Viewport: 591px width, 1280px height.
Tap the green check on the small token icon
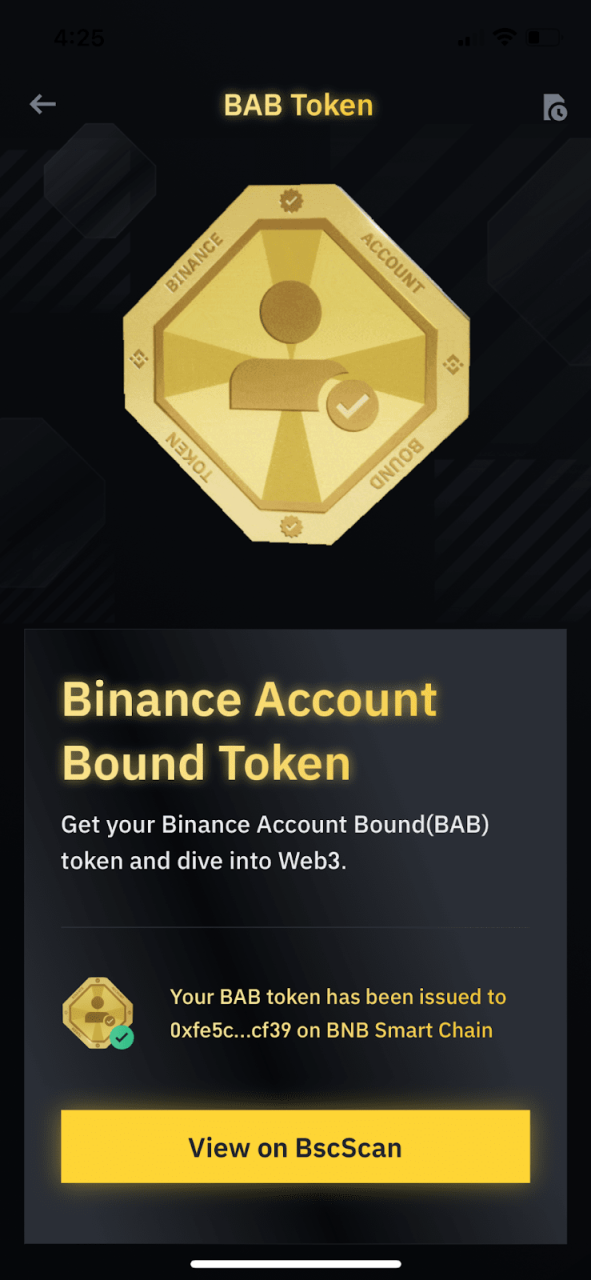(122, 1037)
